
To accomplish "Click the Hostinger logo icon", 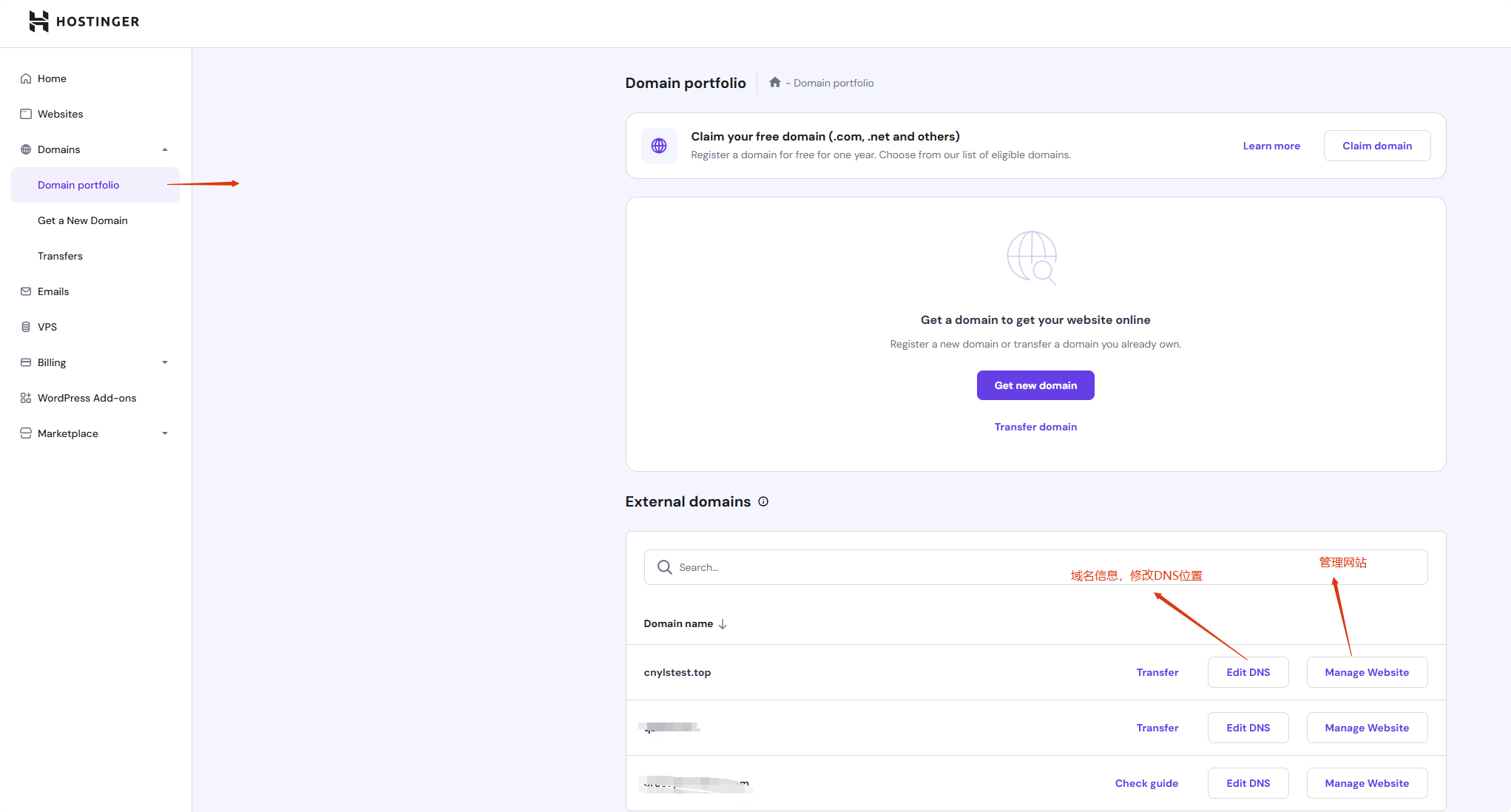I will tap(38, 21).
